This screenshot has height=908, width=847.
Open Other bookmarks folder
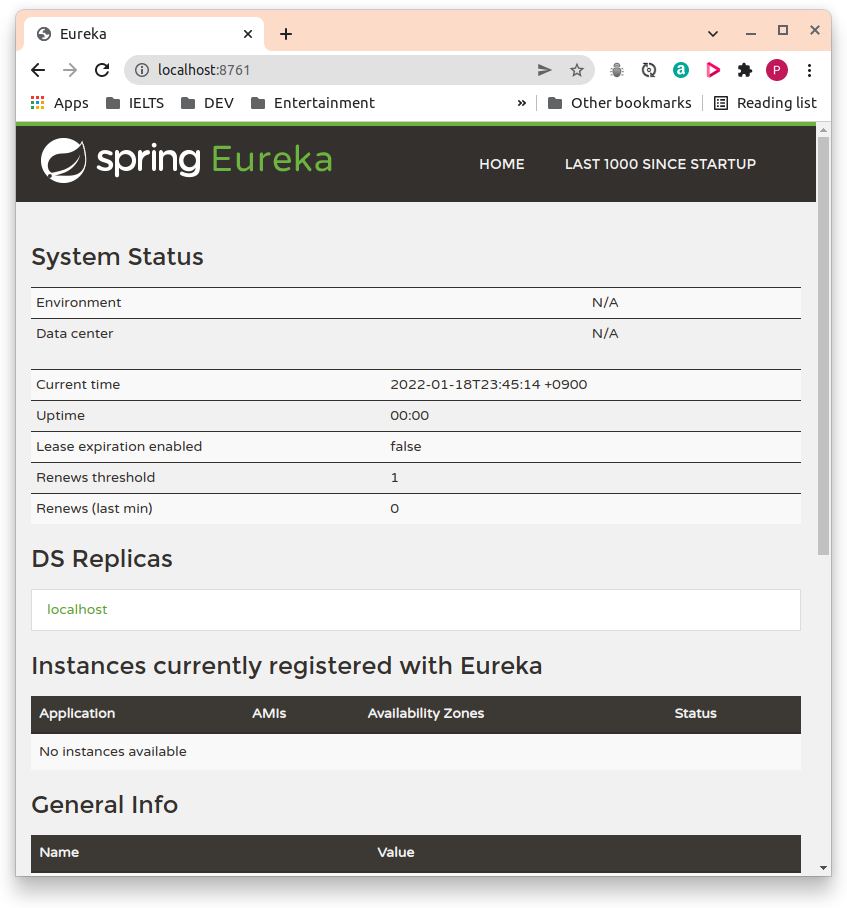(619, 103)
